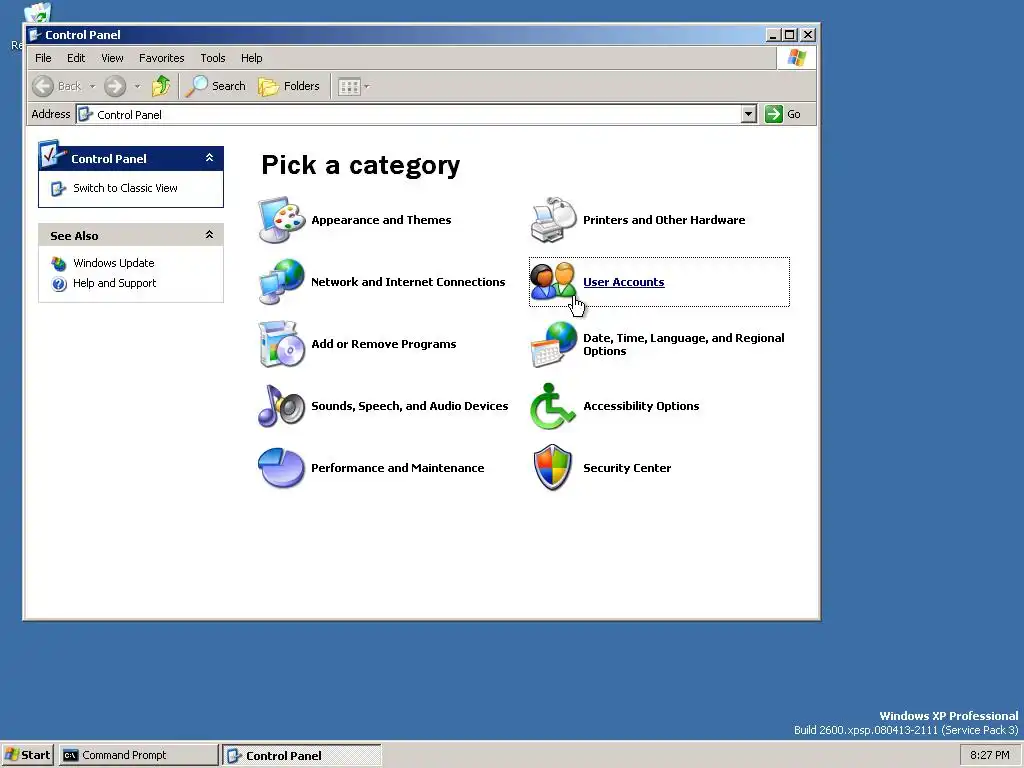Click the Help and Support question icon
Screen dimensions: 1024x768
click(59, 283)
